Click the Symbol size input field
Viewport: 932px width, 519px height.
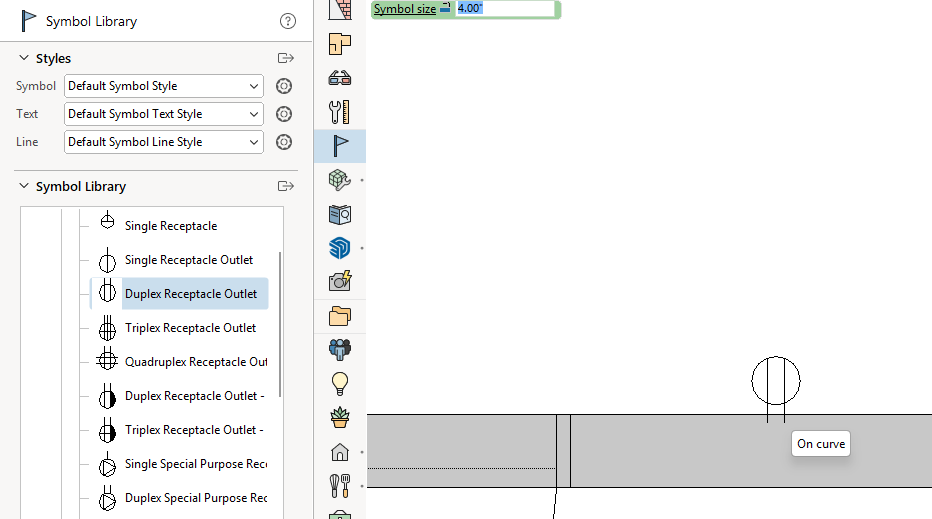505,8
